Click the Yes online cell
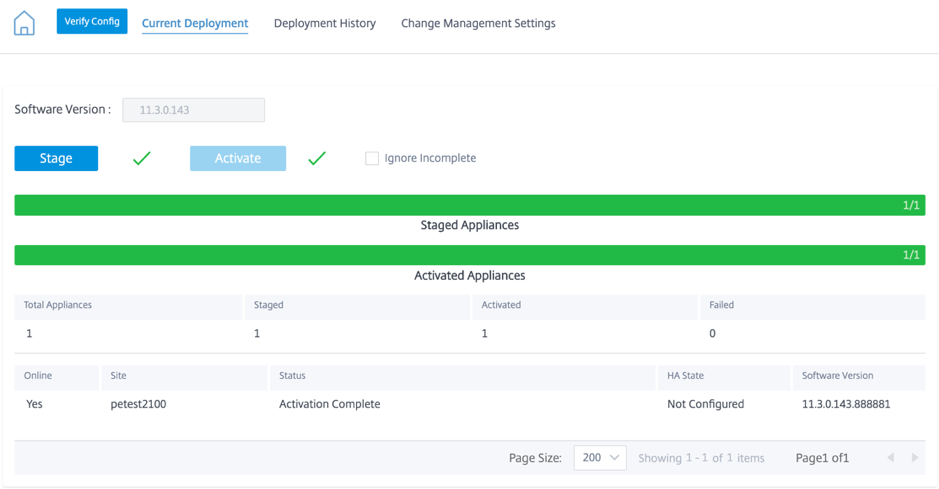Viewport: 939px width, 489px height. pyautogui.click(x=34, y=404)
